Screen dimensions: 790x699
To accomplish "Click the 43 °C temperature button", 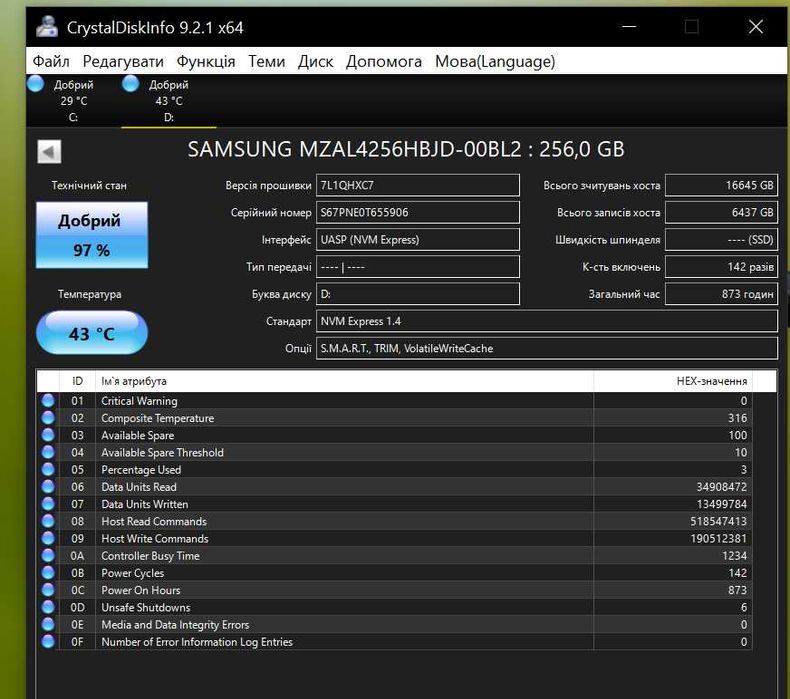I will 92,333.
